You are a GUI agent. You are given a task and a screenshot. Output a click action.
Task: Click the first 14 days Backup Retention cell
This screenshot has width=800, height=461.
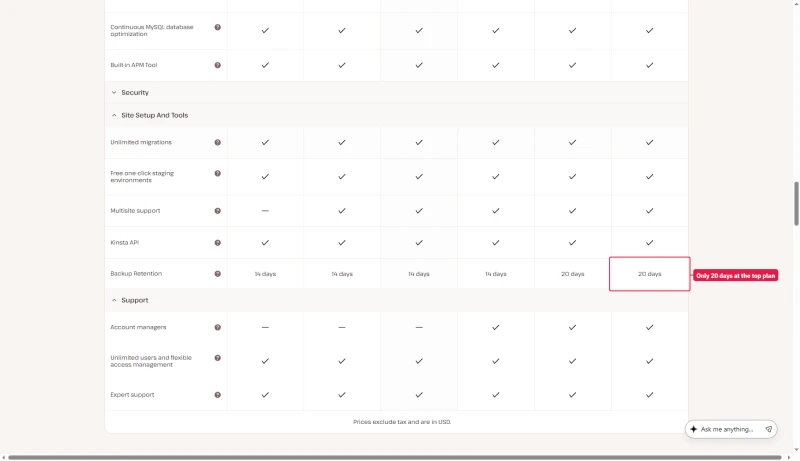point(265,274)
